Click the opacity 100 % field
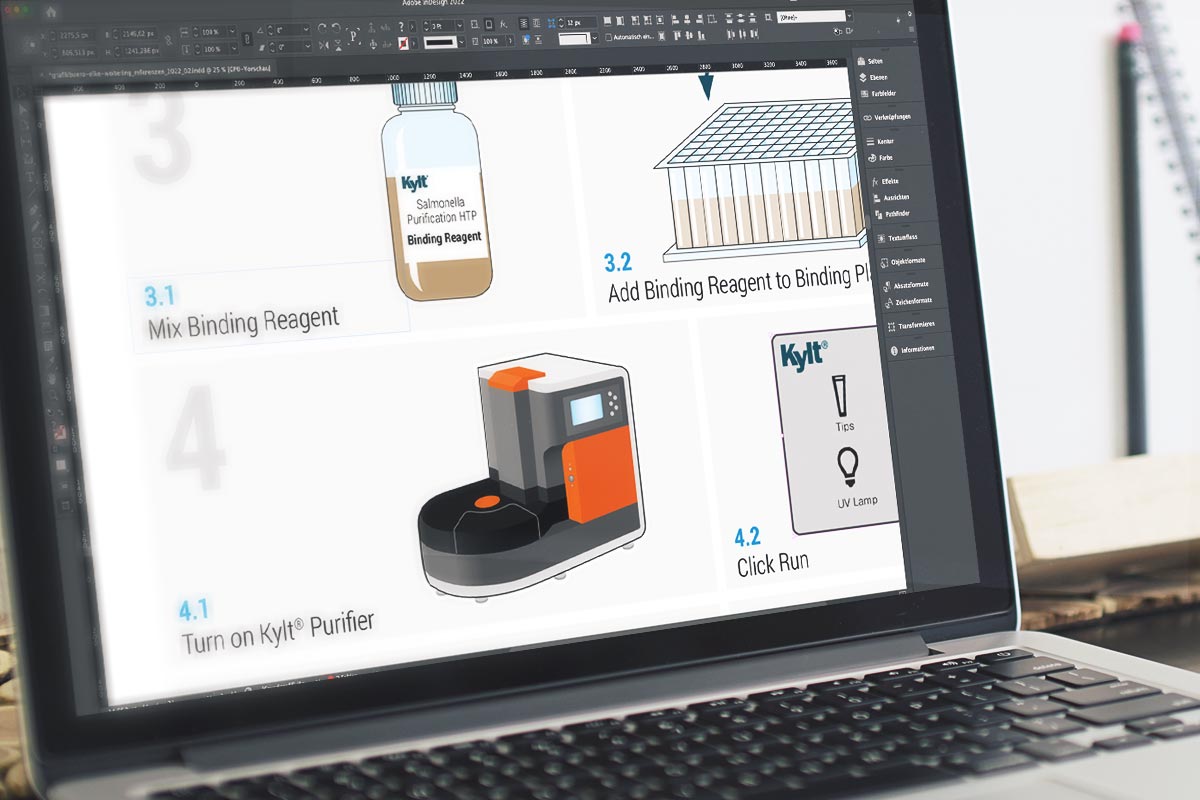Screen dimensions: 1200x800 [492, 41]
